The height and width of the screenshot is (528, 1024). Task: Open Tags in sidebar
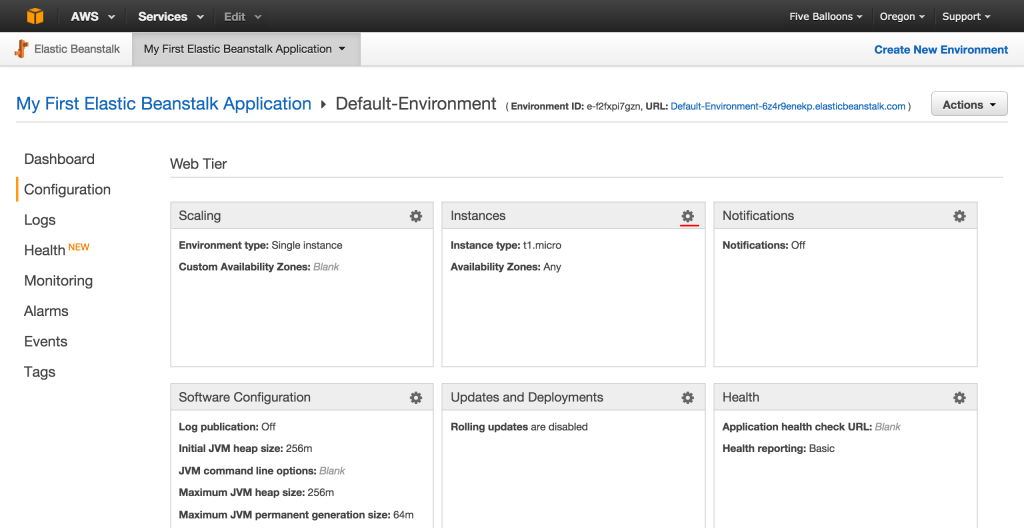(40, 372)
